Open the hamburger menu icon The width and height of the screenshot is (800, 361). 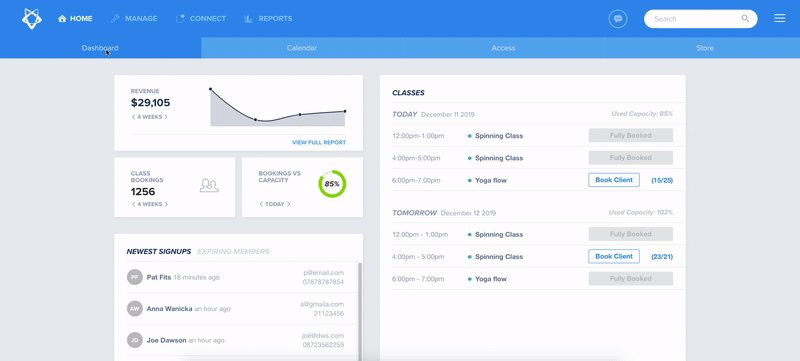780,18
